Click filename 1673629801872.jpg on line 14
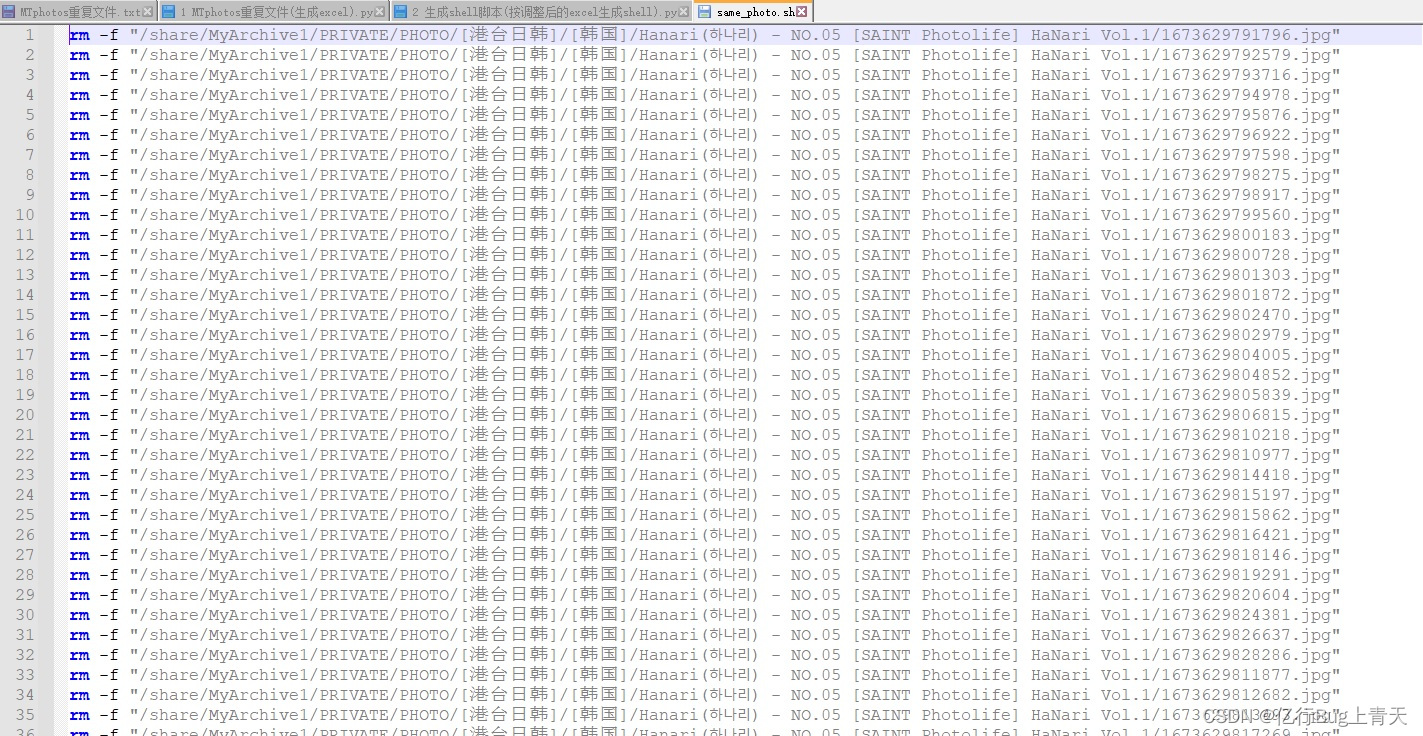Screen dimensions: 1423x736 [x=1246, y=295]
